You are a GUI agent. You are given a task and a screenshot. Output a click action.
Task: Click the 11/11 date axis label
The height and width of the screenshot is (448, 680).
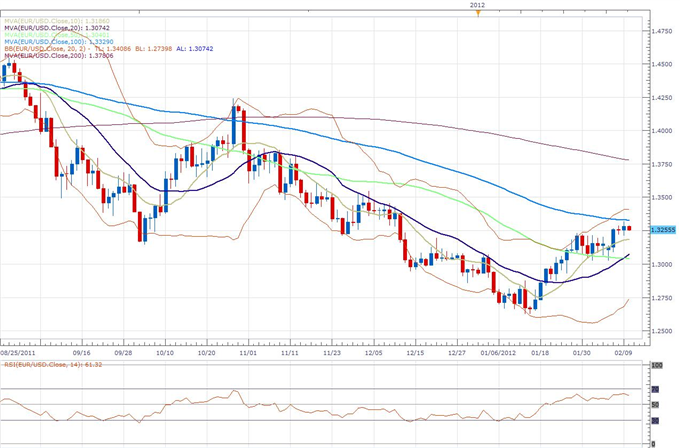290,353
